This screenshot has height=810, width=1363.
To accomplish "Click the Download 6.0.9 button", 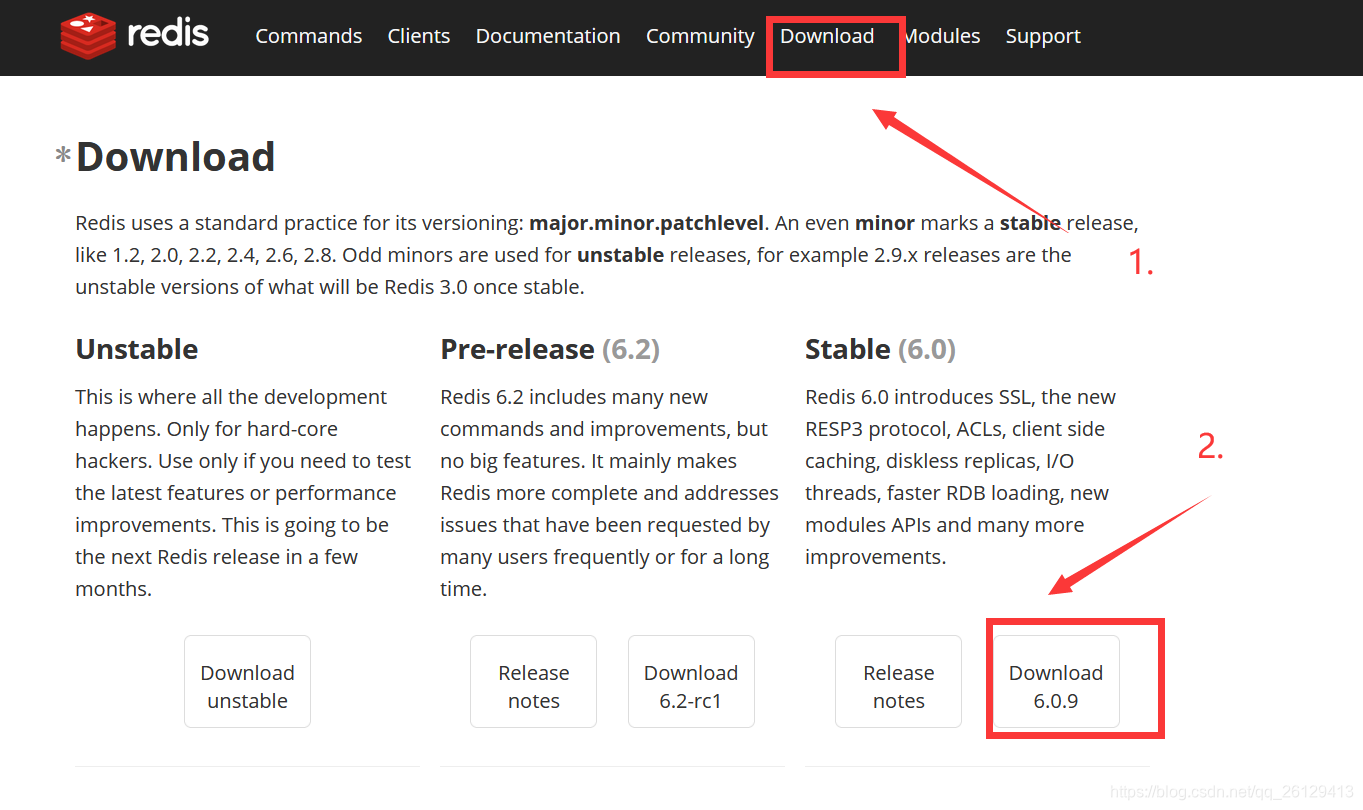I will (1056, 681).
